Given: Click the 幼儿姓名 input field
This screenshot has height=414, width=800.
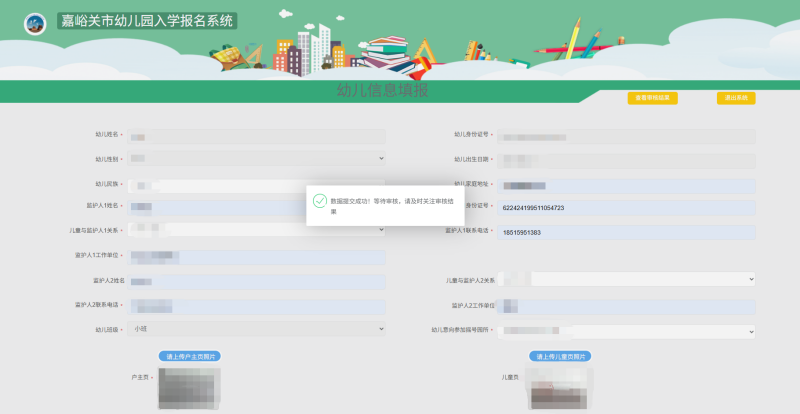Looking at the screenshot, I should 256,134.
